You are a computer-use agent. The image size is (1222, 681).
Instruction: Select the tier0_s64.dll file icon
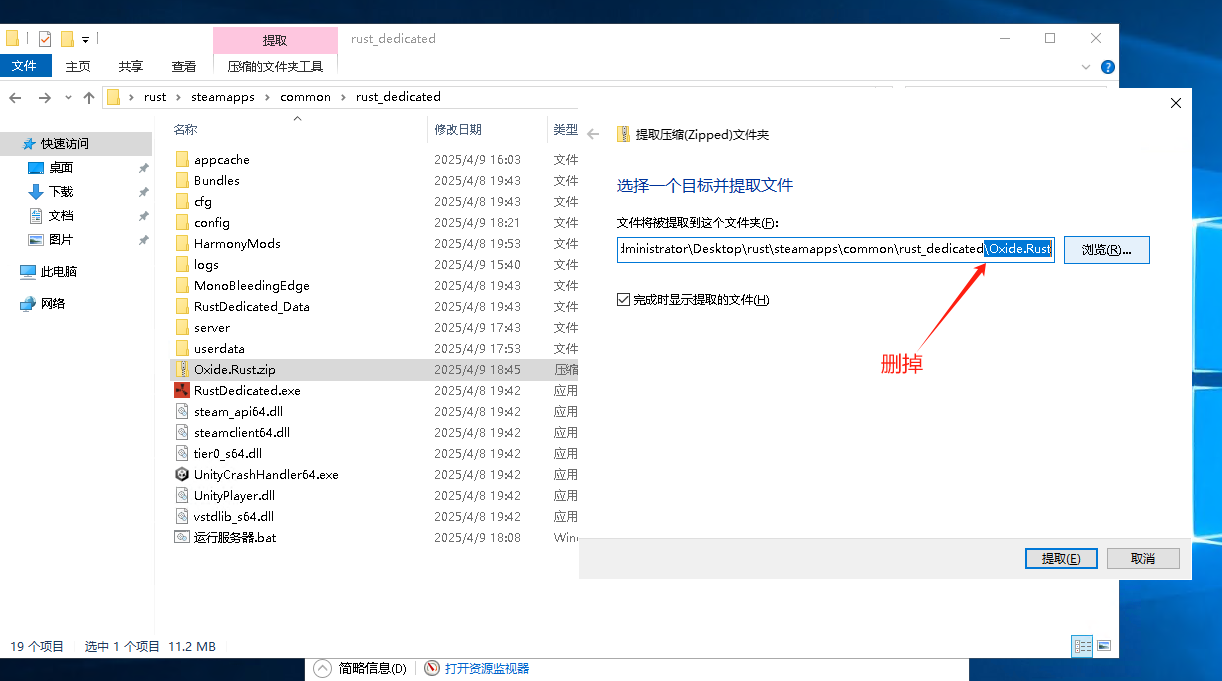[x=182, y=453]
